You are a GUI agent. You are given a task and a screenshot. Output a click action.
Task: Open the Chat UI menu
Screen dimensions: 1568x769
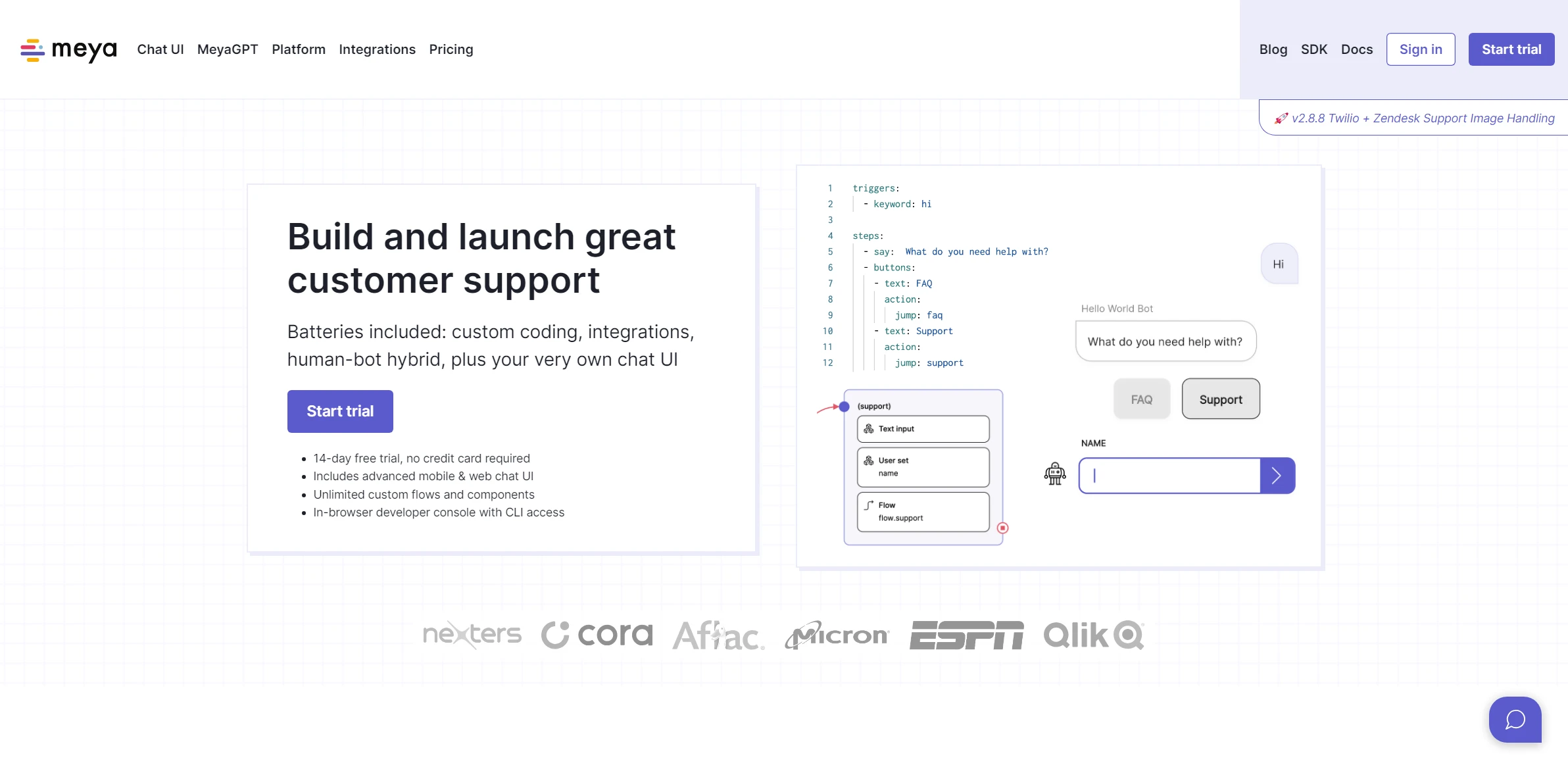point(160,49)
